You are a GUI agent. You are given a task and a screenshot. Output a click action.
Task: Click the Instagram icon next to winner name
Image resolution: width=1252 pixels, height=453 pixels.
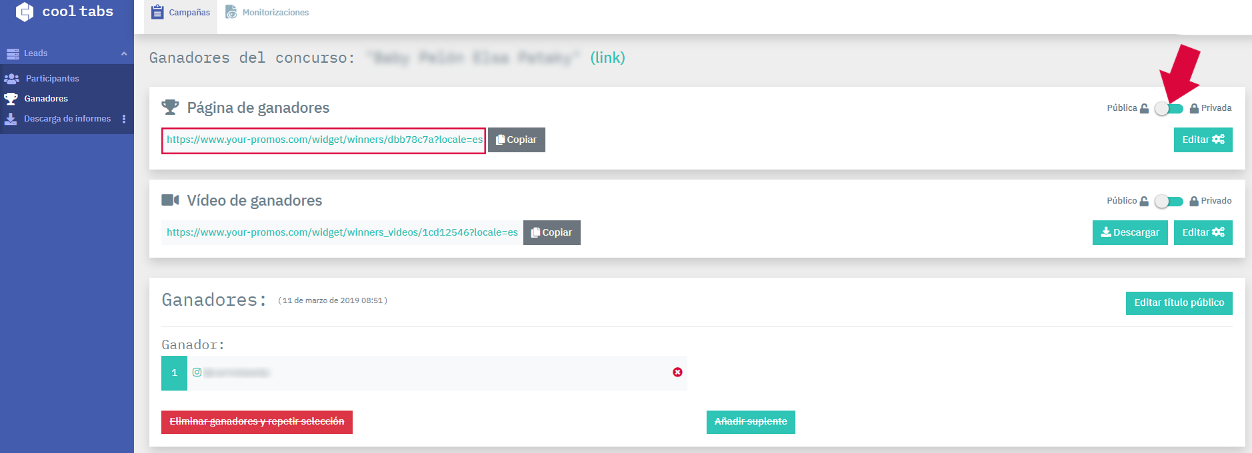coord(197,372)
